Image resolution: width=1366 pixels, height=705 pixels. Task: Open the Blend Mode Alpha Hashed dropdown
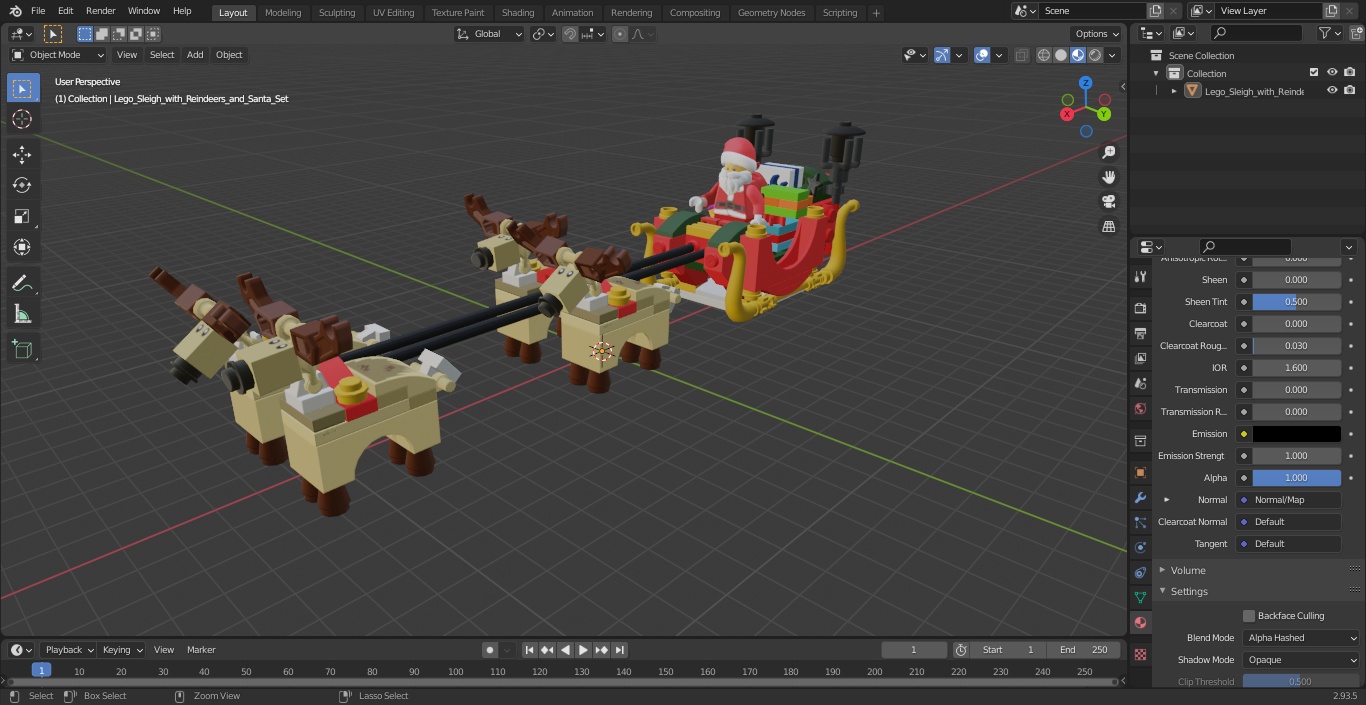click(1302, 638)
